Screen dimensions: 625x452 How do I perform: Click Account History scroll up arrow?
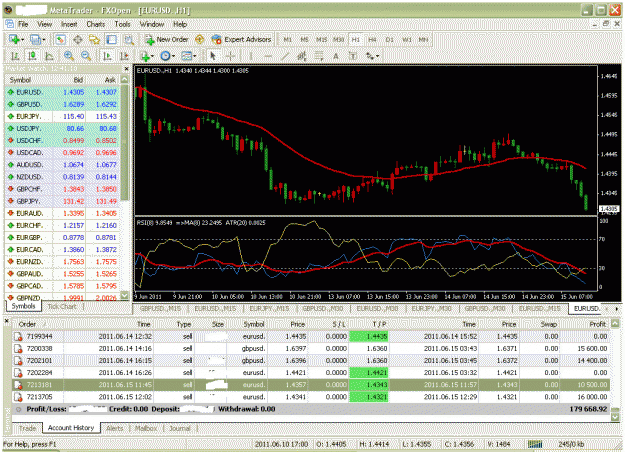(x=615, y=324)
